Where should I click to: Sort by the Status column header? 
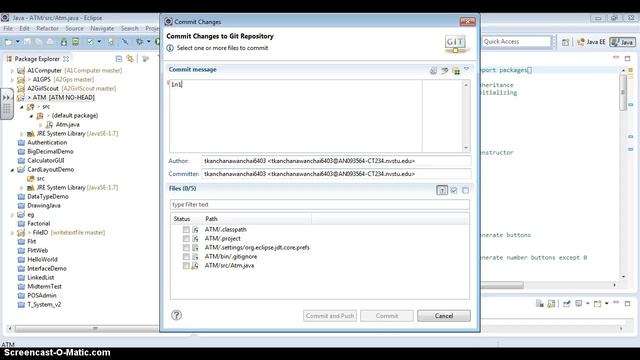(x=182, y=219)
